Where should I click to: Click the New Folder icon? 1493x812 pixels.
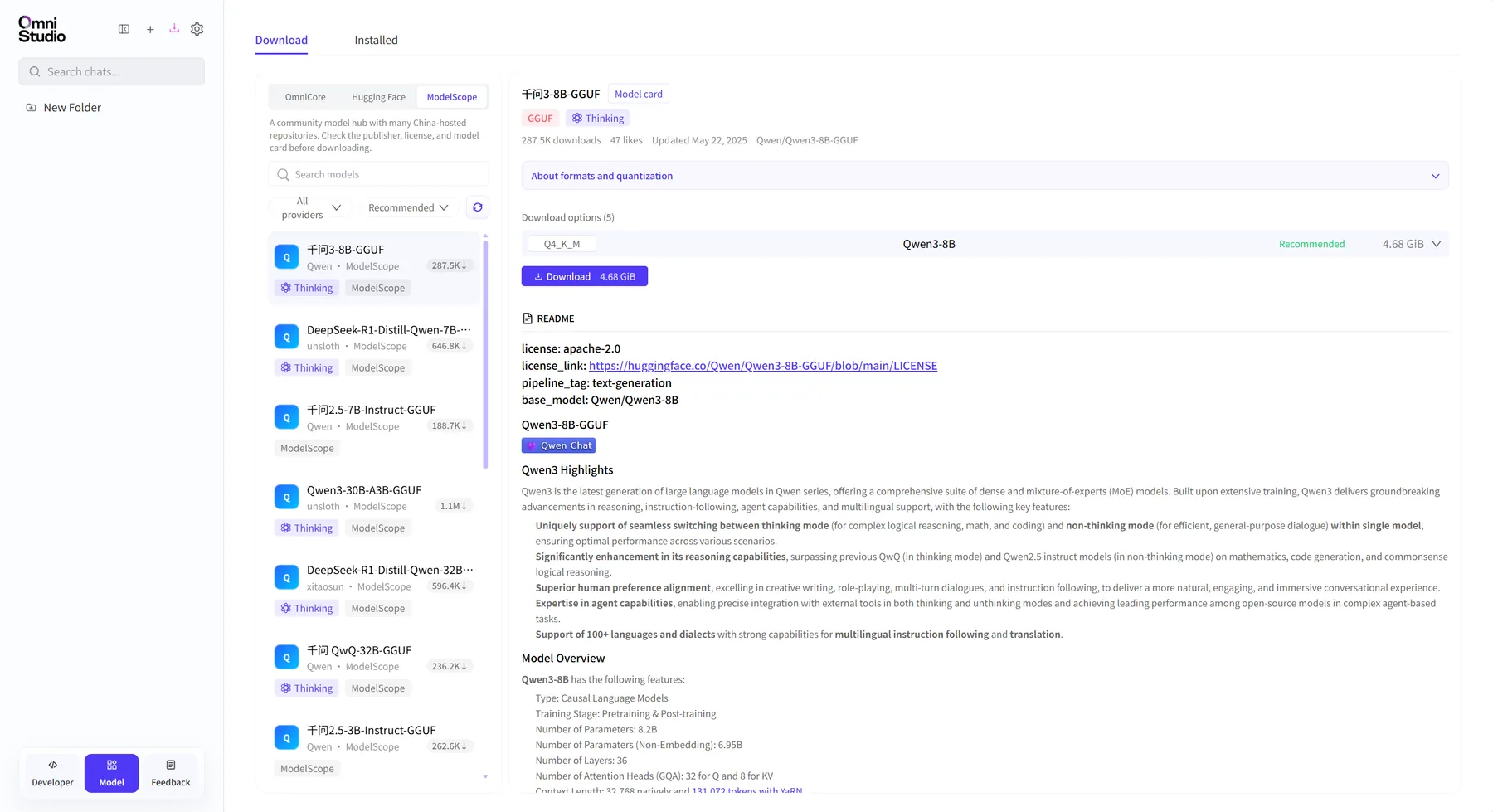pos(31,108)
